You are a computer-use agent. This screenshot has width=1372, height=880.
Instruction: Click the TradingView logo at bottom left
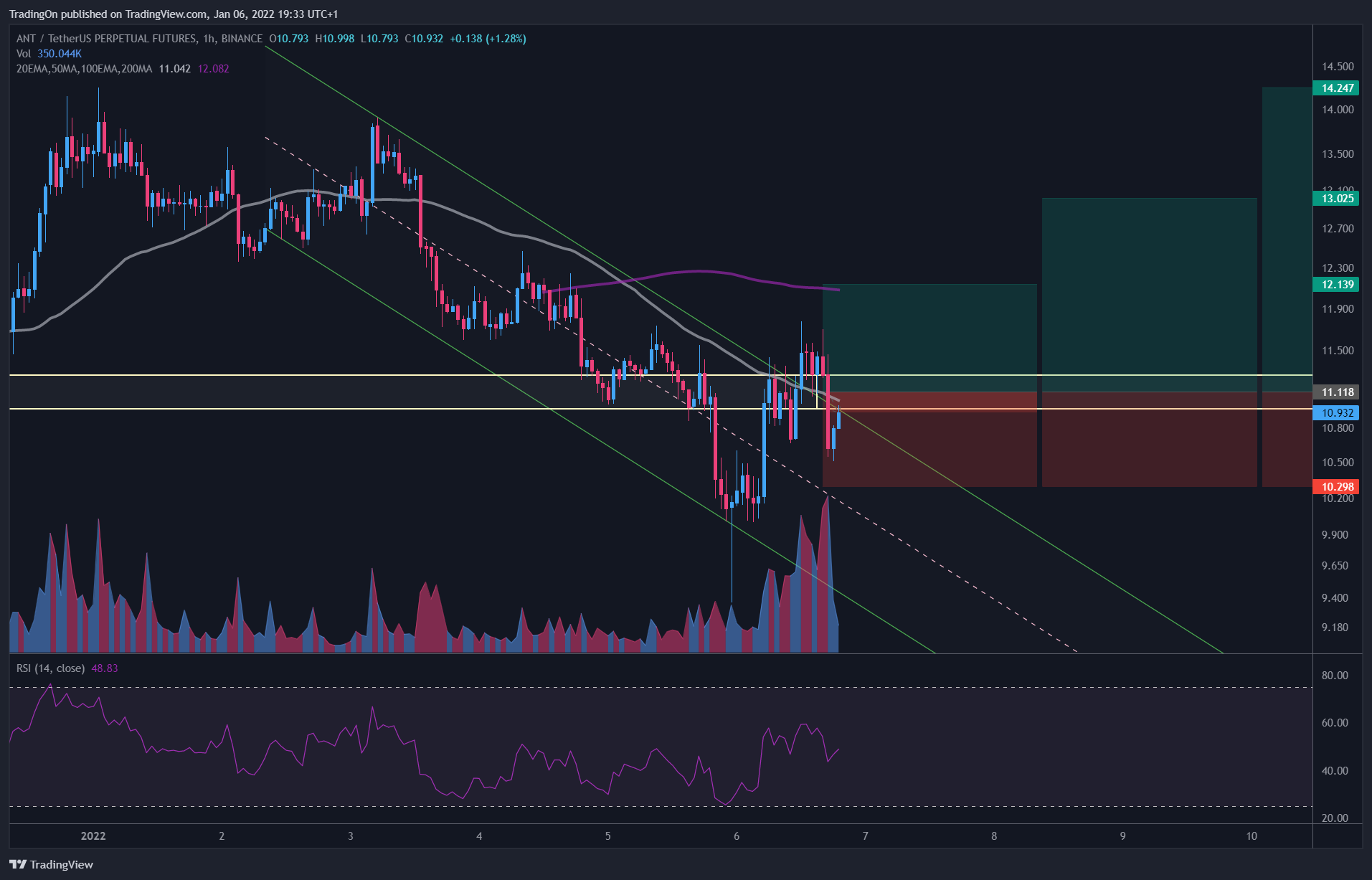(x=52, y=864)
